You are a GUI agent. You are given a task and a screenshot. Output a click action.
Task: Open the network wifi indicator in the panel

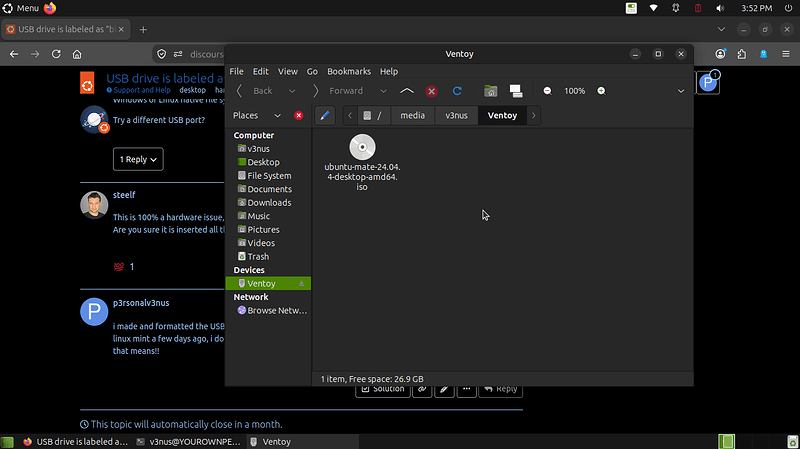[654, 8]
